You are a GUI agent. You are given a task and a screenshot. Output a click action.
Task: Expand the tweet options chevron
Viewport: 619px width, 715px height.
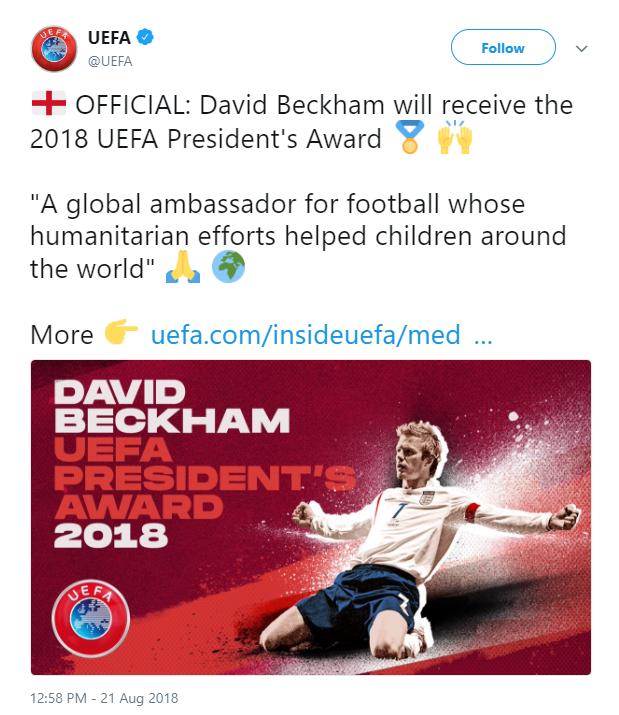point(582,48)
